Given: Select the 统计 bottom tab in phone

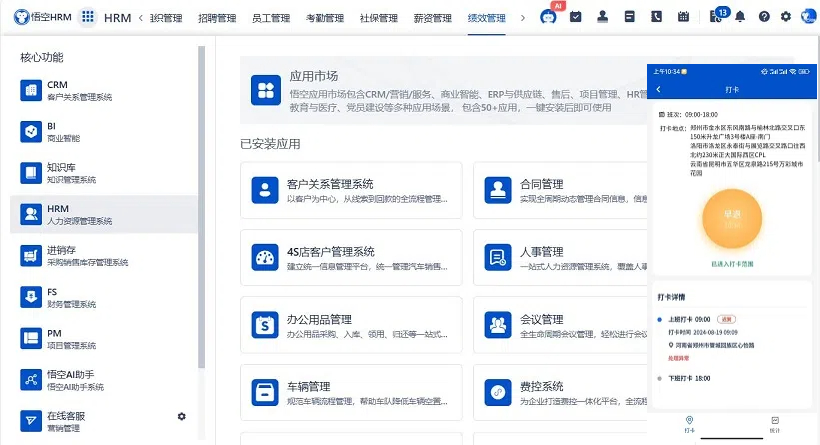Looking at the screenshot, I should 775,424.
